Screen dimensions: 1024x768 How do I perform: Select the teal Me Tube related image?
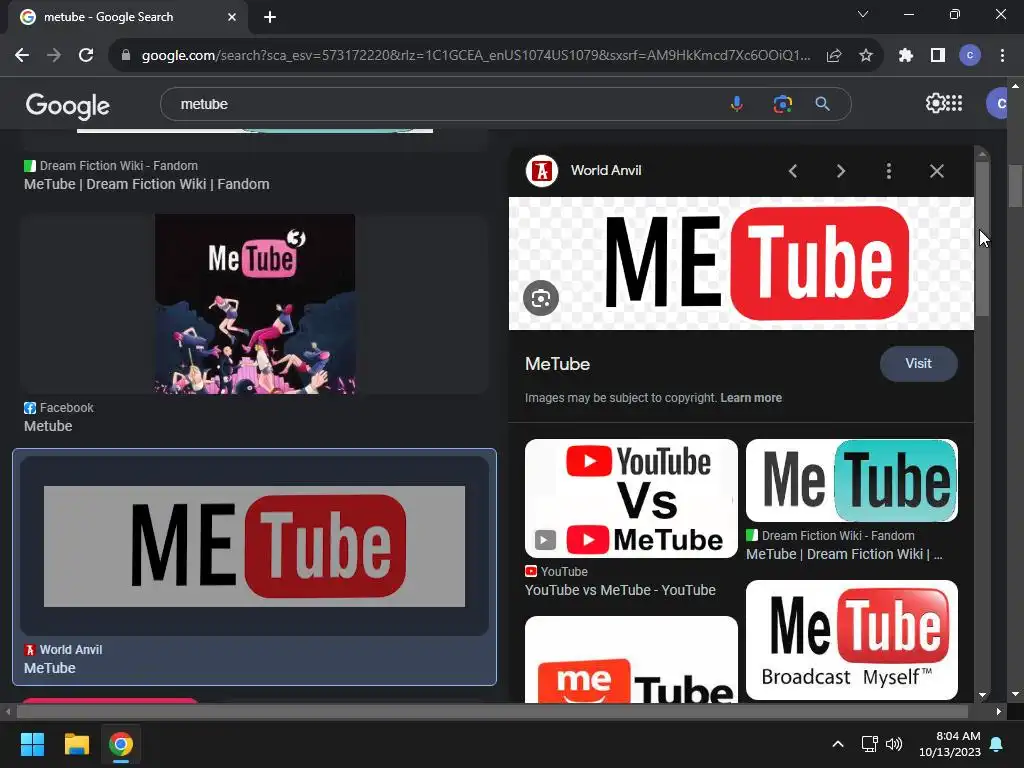[x=852, y=480]
